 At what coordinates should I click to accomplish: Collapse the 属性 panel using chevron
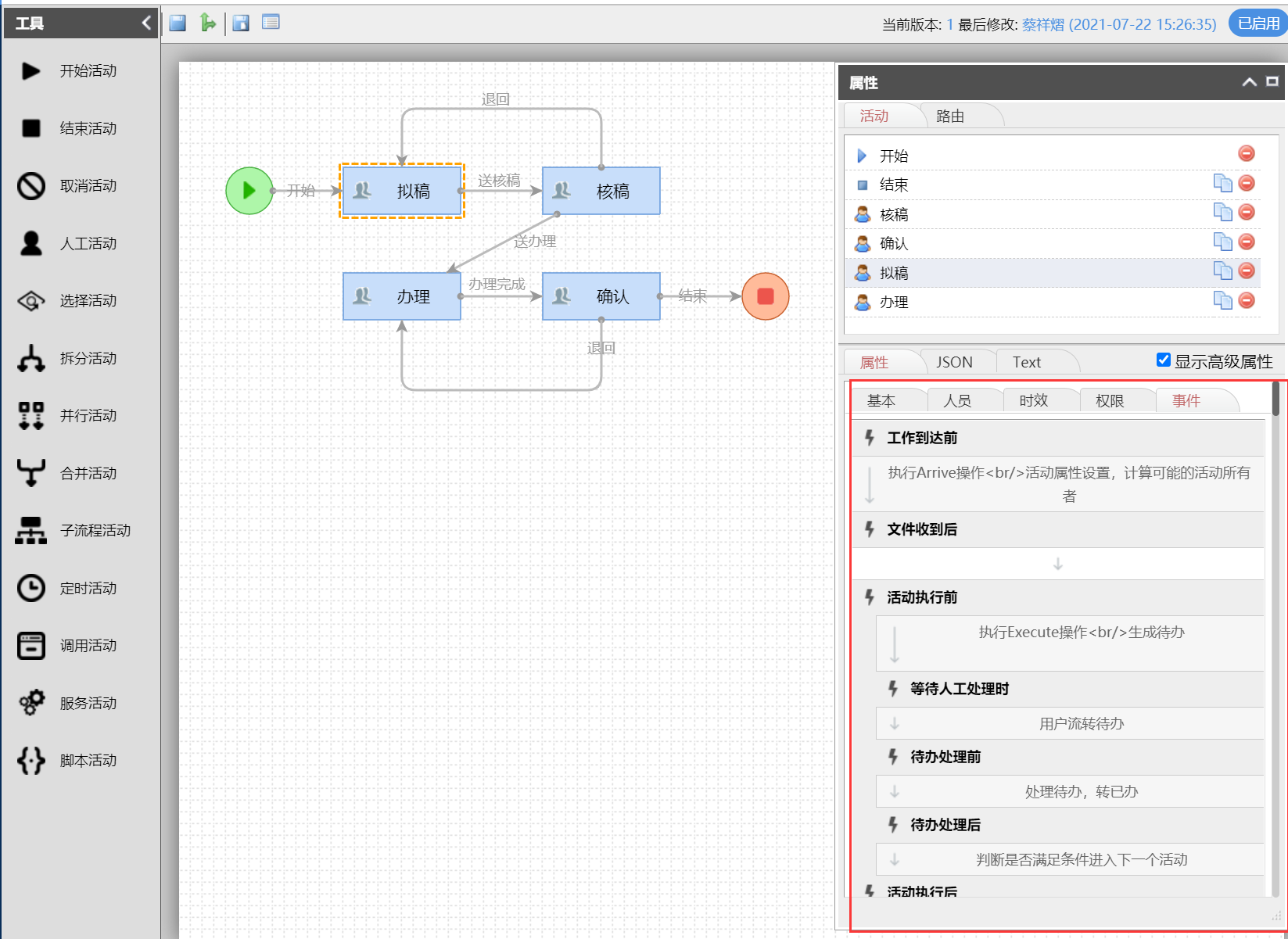tap(1249, 82)
